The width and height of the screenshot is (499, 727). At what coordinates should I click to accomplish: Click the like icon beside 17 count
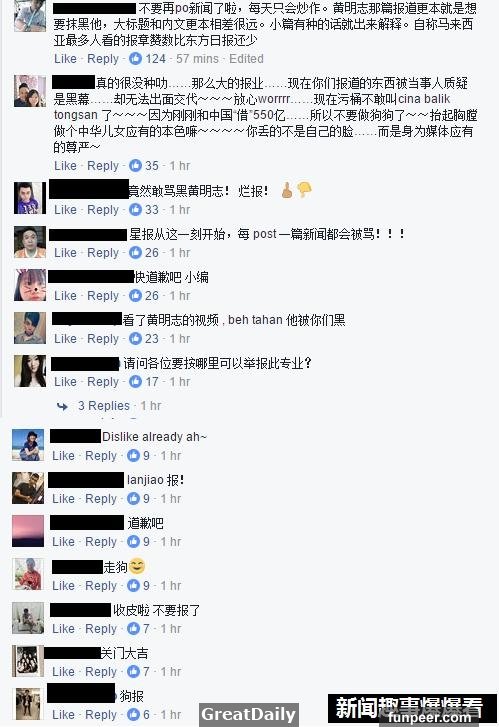(135, 382)
